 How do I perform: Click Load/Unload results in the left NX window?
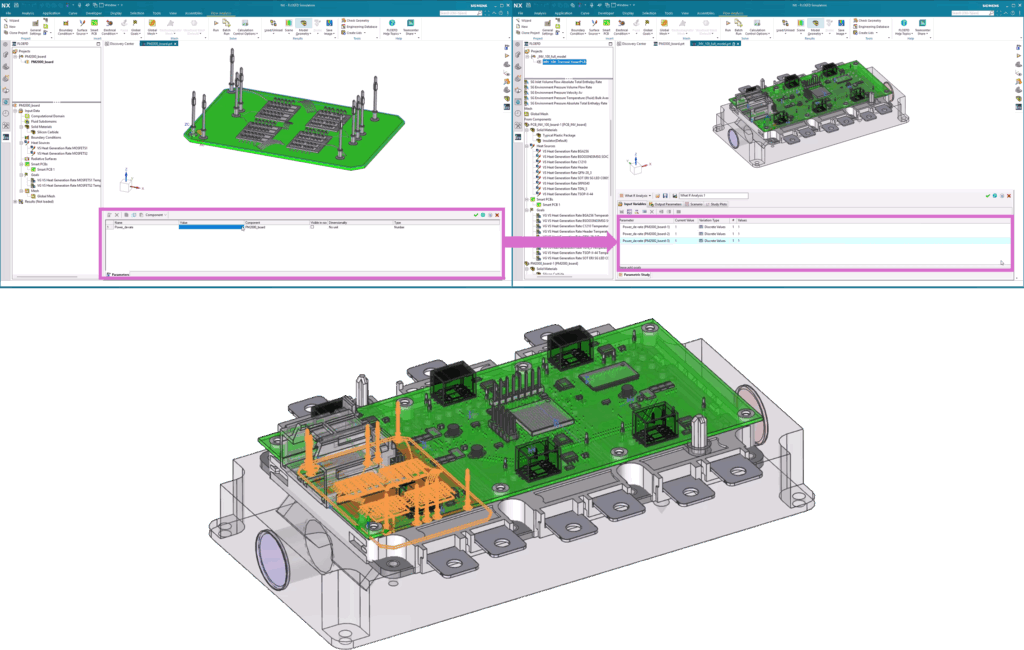273,27
